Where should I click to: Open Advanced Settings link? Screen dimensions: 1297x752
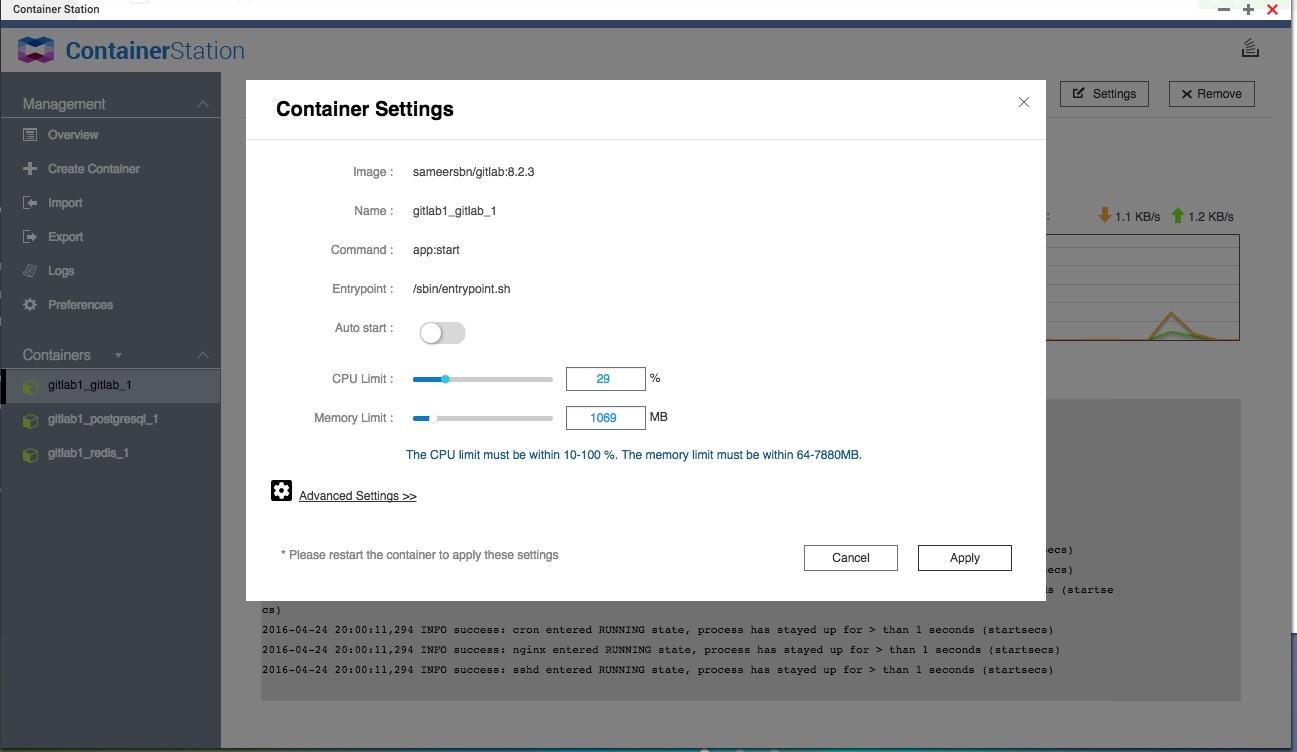point(358,495)
